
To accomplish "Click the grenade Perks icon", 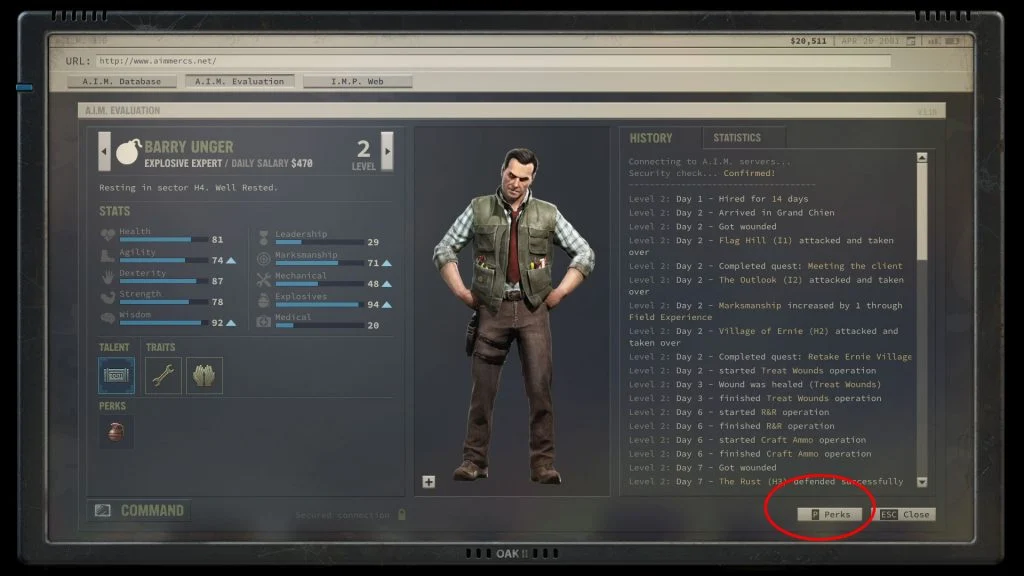I will click(115, 432).
